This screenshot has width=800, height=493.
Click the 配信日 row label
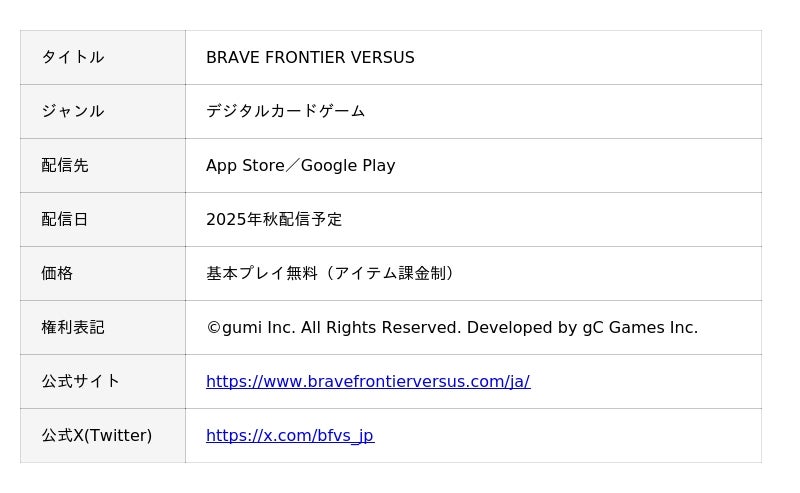[64, 219]
